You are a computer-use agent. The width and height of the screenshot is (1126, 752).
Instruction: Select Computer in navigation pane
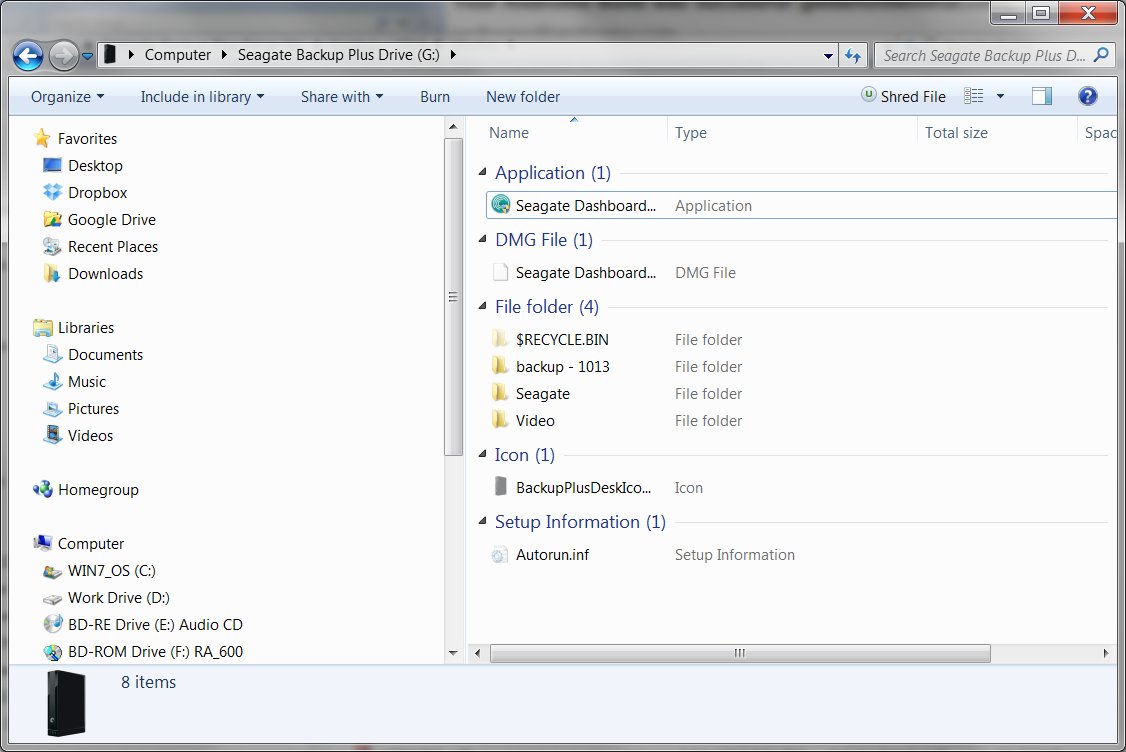coord(79,544)
